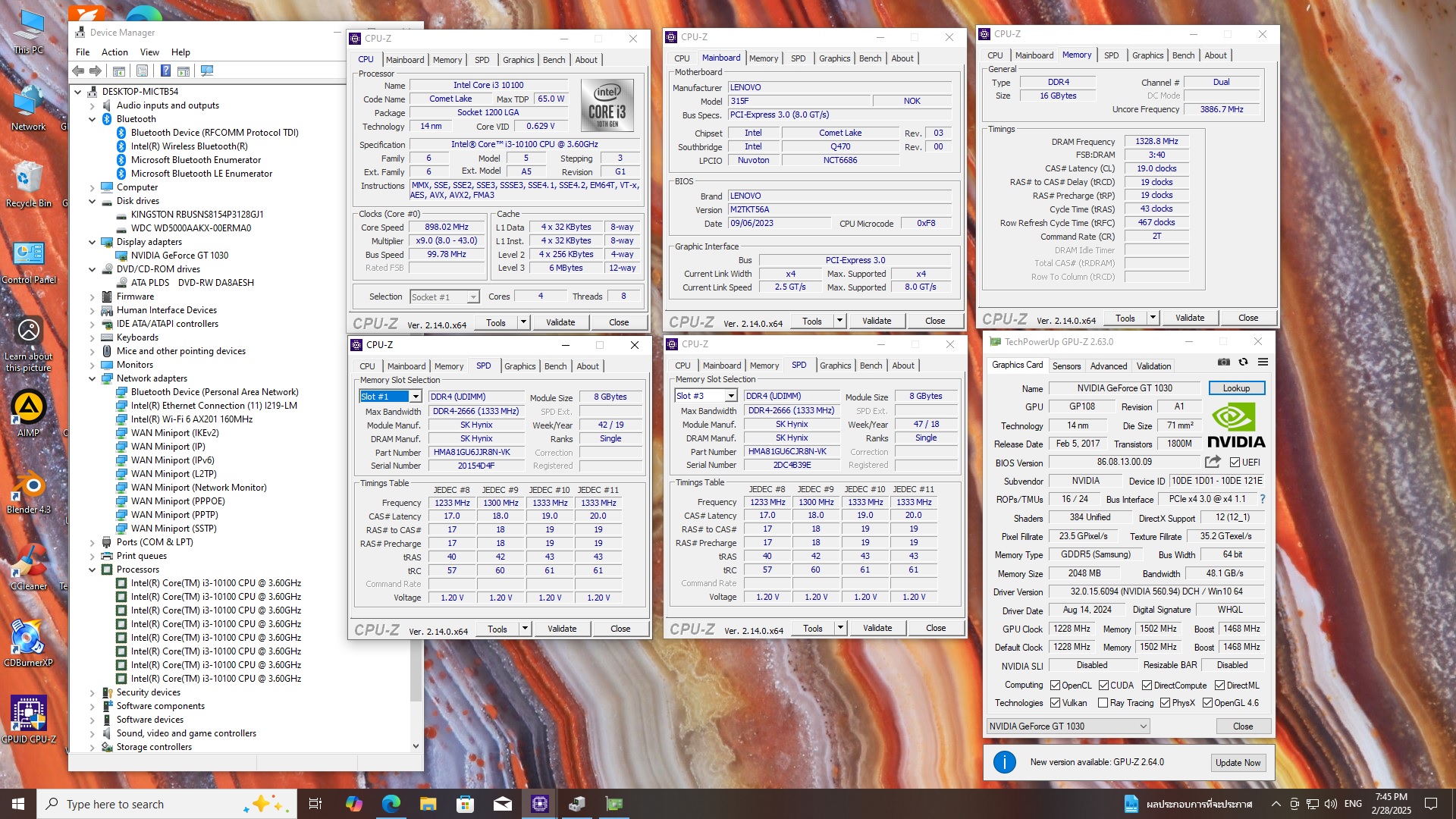The width and height of the screenshot is (1456, 819).
Task: Select NVIDIA GeForce GT 1030 in Device Manager tree
Action: click(x=179, y=256)
